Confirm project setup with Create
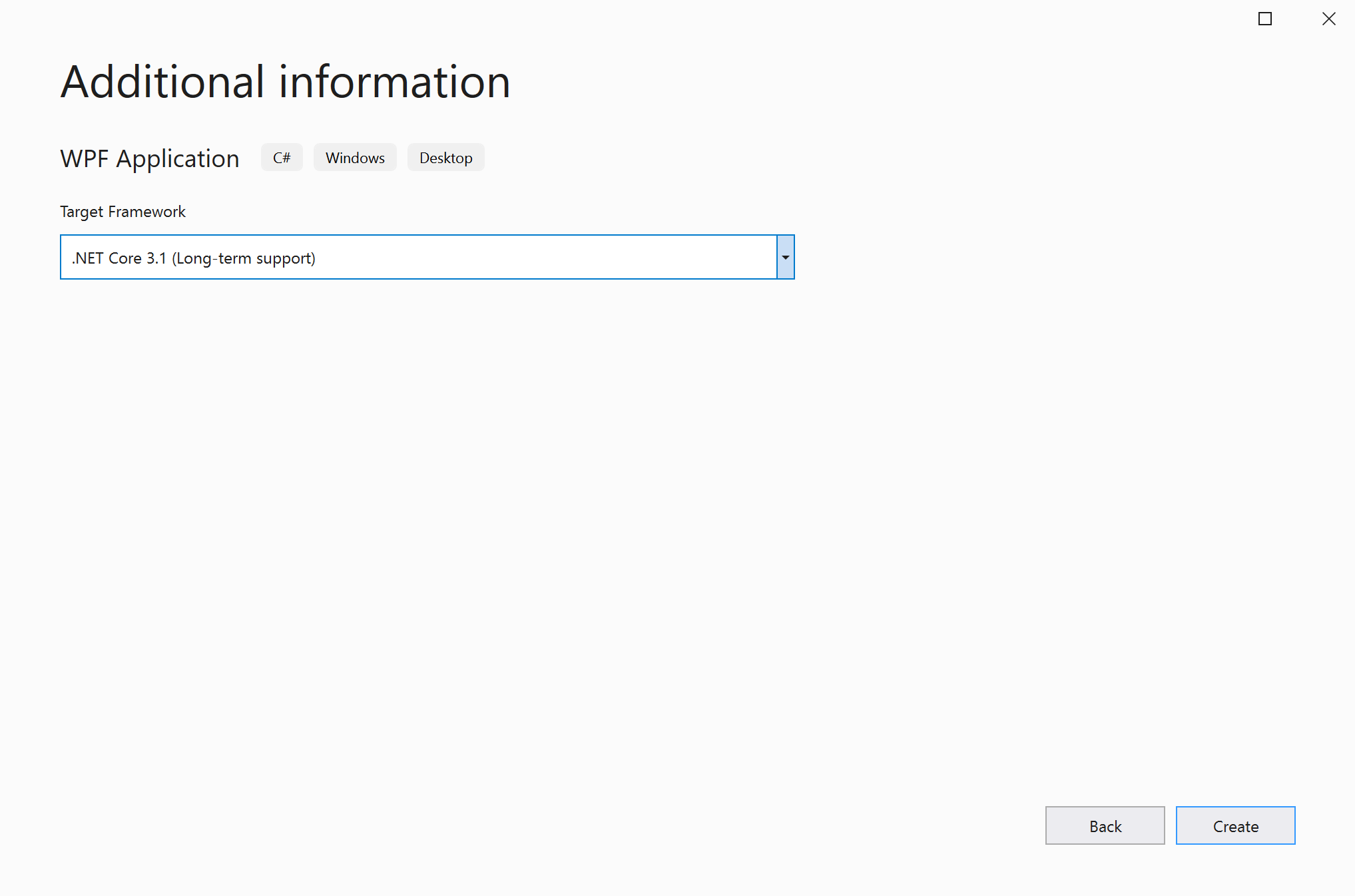The width and height of the screenshot is (1355, 896). tap(1234, 825)
